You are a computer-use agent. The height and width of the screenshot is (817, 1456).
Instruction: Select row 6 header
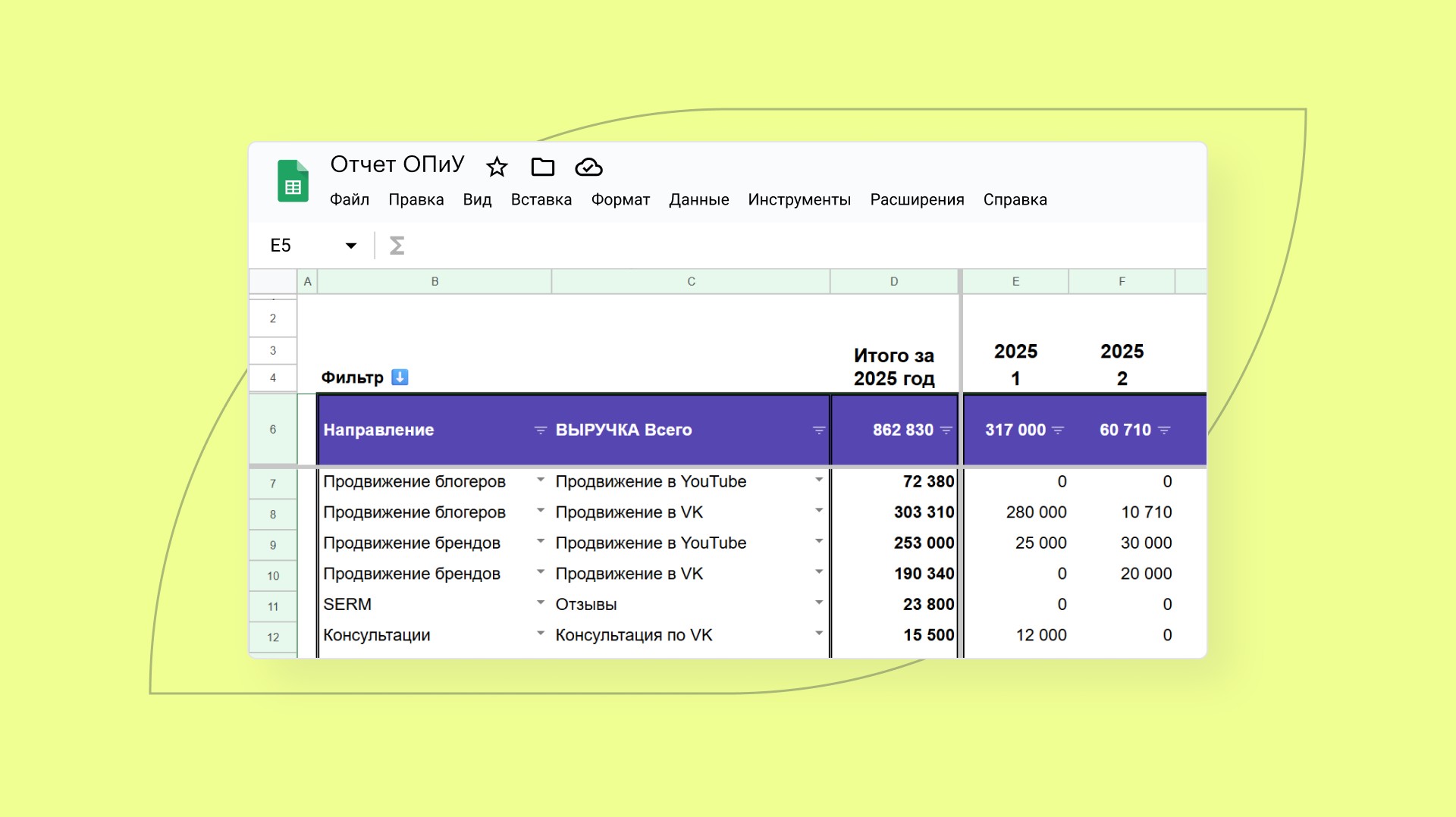(273, 429)
